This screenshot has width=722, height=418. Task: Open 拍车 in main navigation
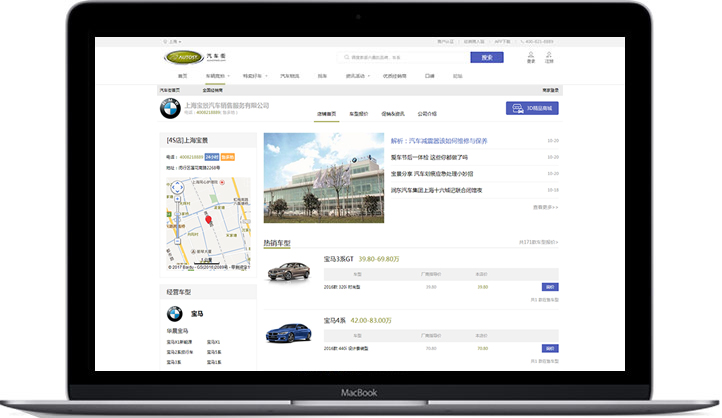[x=322, y=76]
